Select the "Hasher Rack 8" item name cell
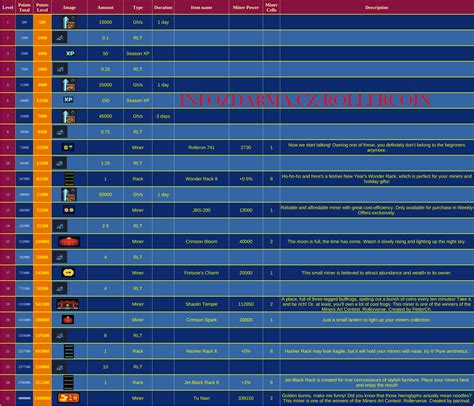 pyautogui.click(x=201, y=351)
